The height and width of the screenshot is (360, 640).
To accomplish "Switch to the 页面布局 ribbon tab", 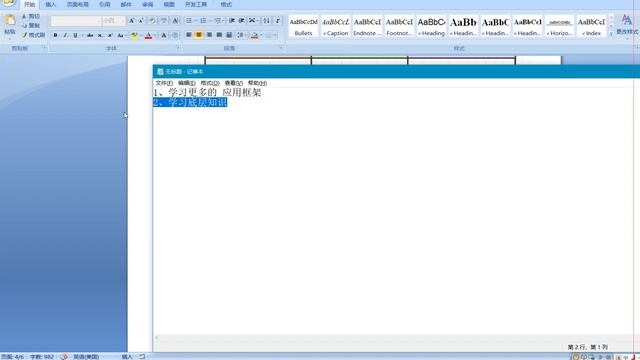I will point(78,4).
